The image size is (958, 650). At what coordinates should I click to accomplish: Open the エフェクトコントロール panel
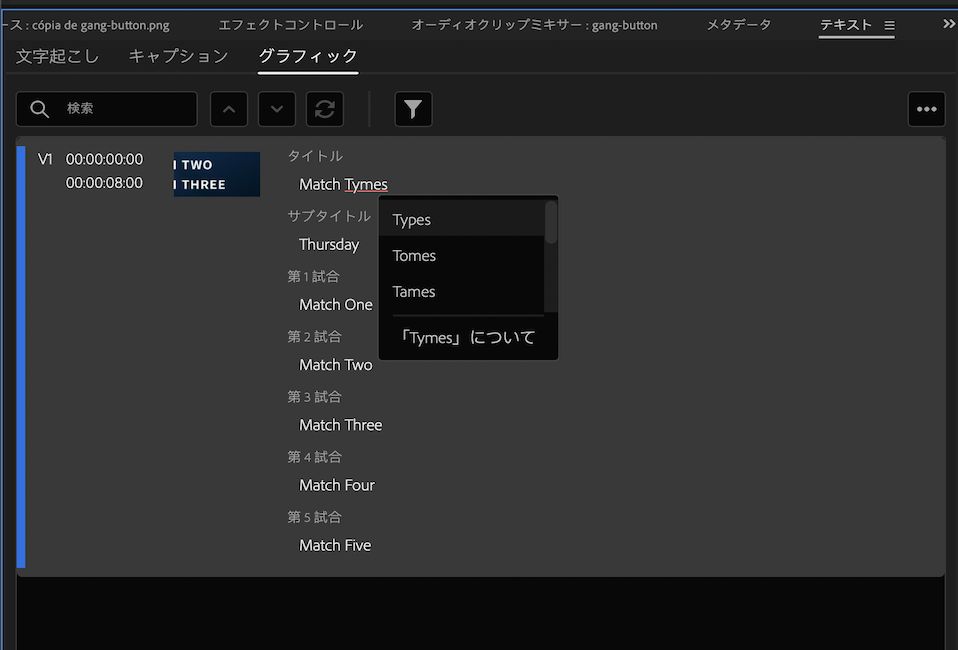(x=291, y=24)
